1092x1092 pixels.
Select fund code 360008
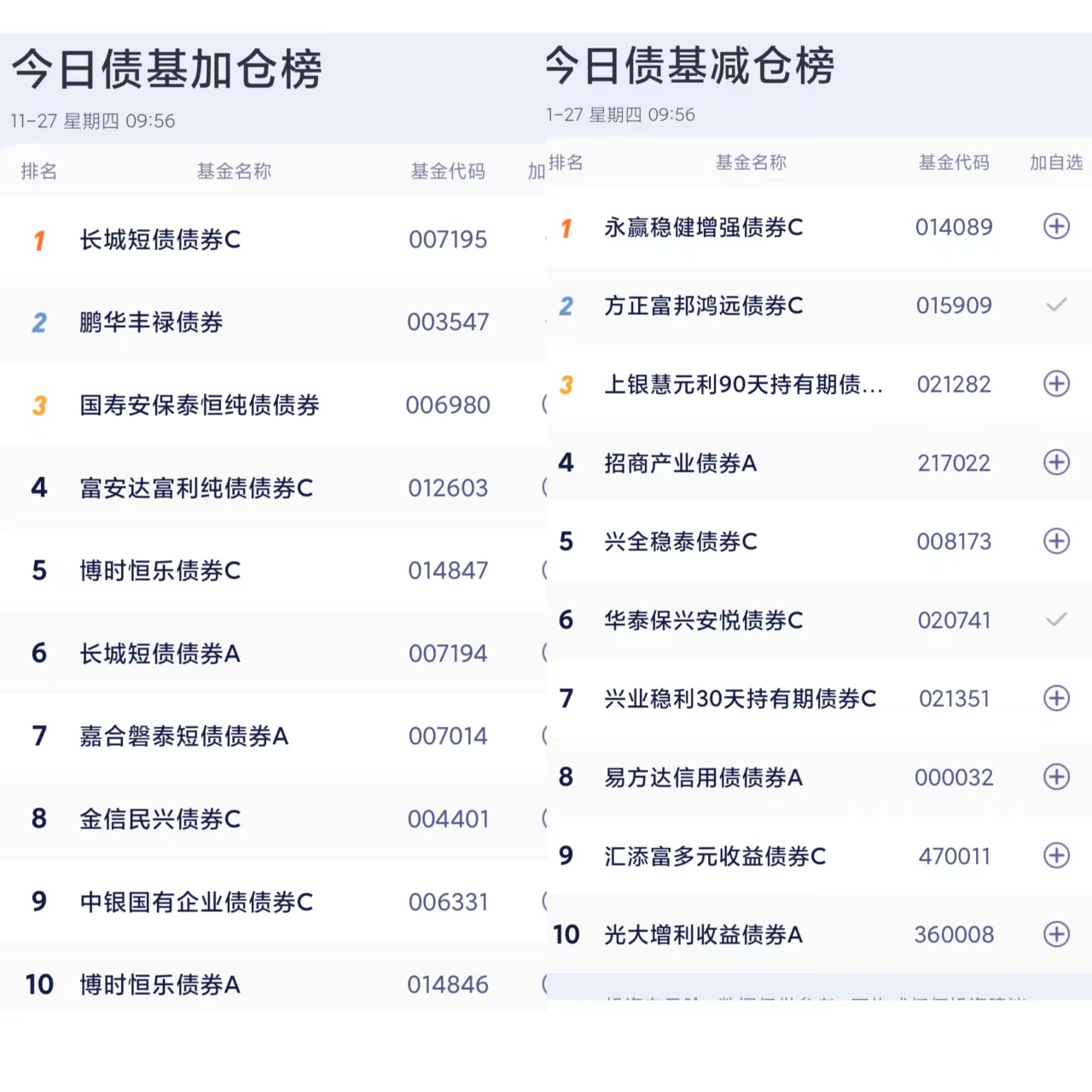pyautogui.click(x=954, y=935)
